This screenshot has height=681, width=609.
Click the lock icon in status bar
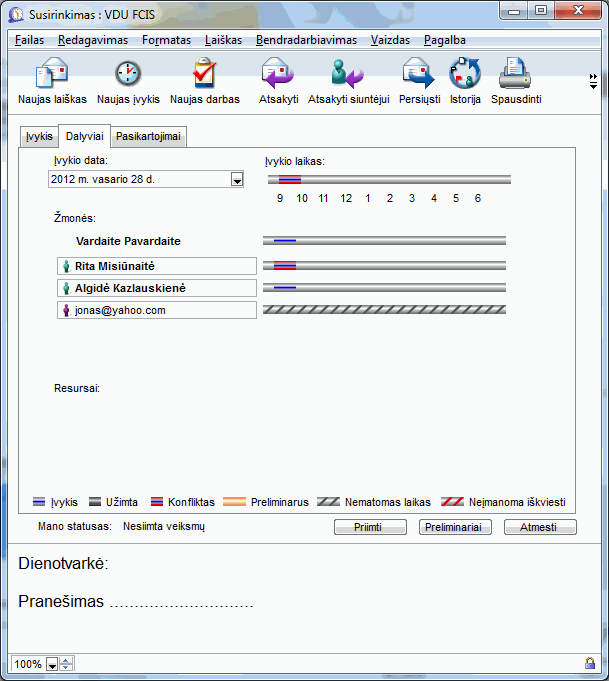pos(590,664)
